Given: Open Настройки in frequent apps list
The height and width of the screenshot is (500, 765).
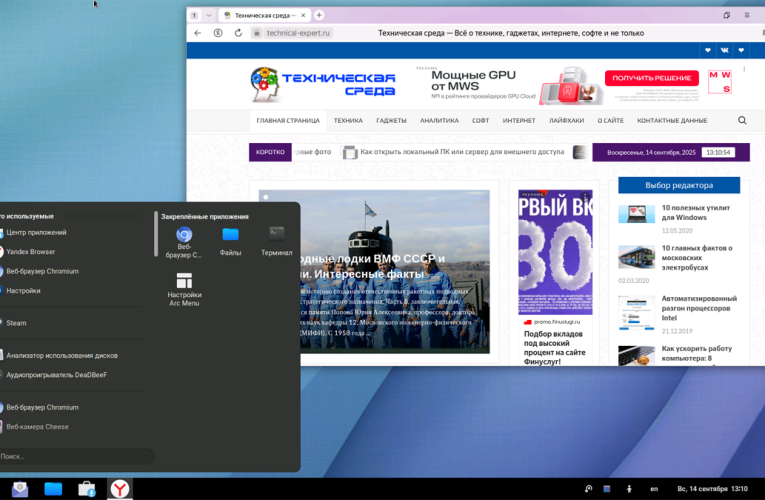Looking at the screenshot, I should point(23,291).
